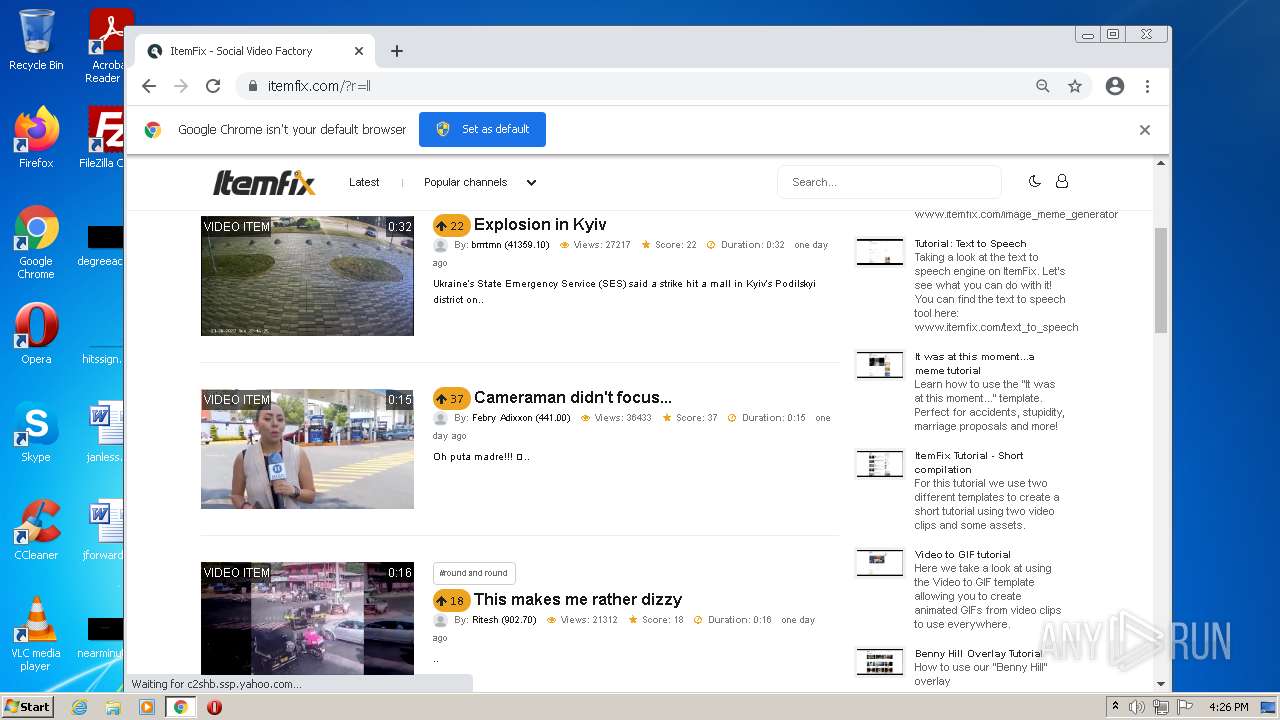Toggle dark mode moon icon
Image resolution: width=1280 pixels, height=720 pixels.
(1035, 181)
